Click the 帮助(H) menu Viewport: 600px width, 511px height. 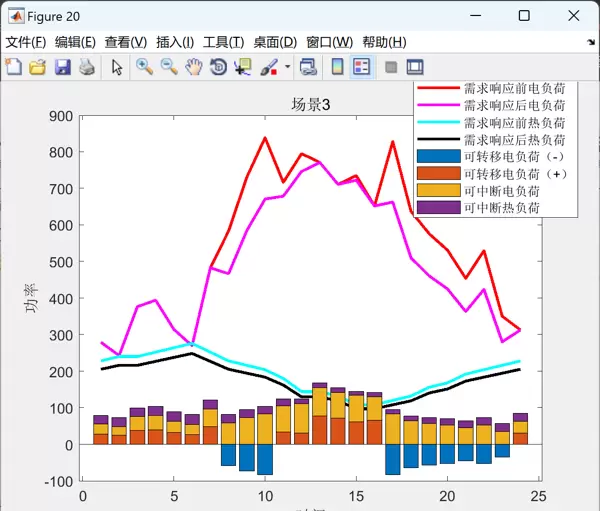[384, 42]
